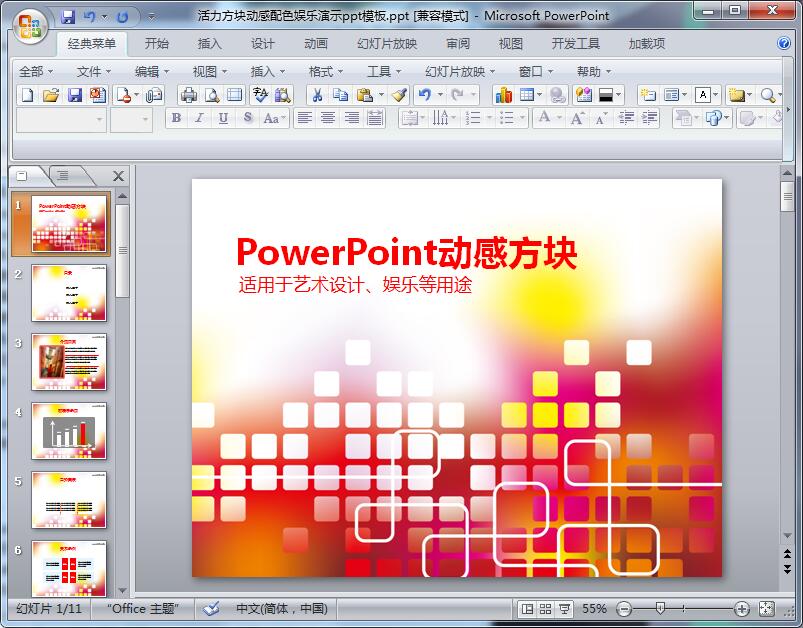This screenshot has width=803, height=628.
Task: Open the font size combo box
Action: [x=131, y=120]
